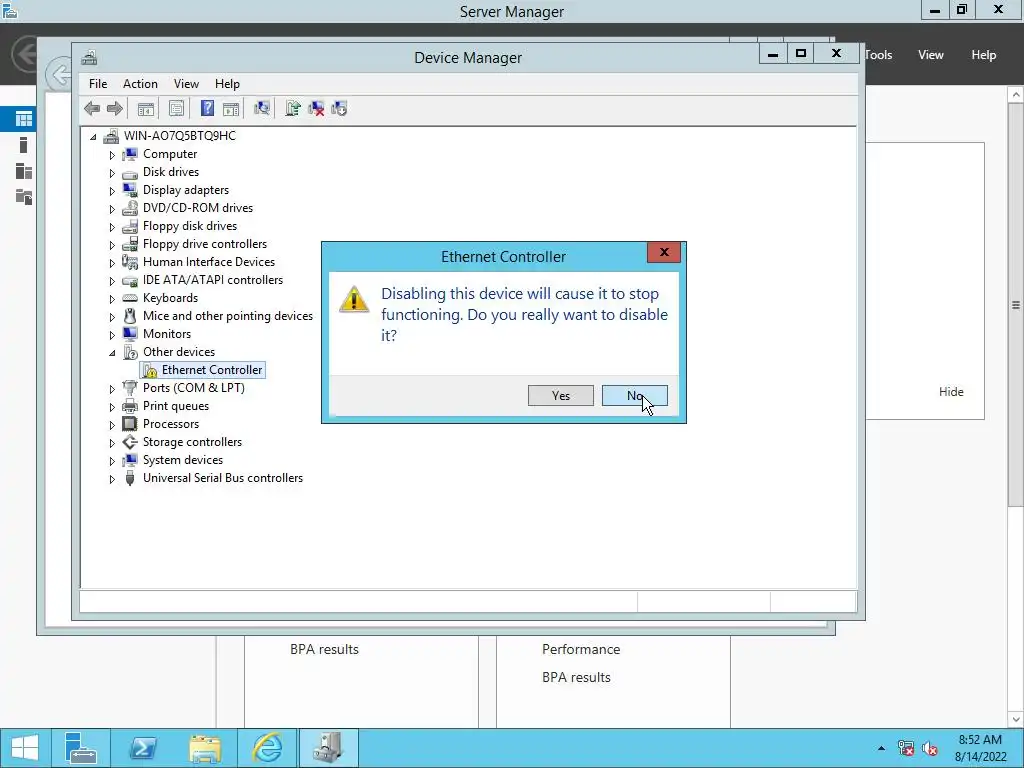The image size is (1024, 768).
Task: Click the Windows Start button
Action: click(x=25, y=748)
